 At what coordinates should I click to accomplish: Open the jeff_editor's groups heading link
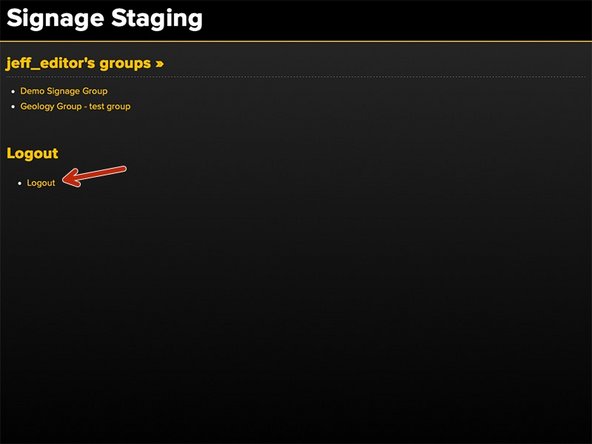[x=85, y=63]
